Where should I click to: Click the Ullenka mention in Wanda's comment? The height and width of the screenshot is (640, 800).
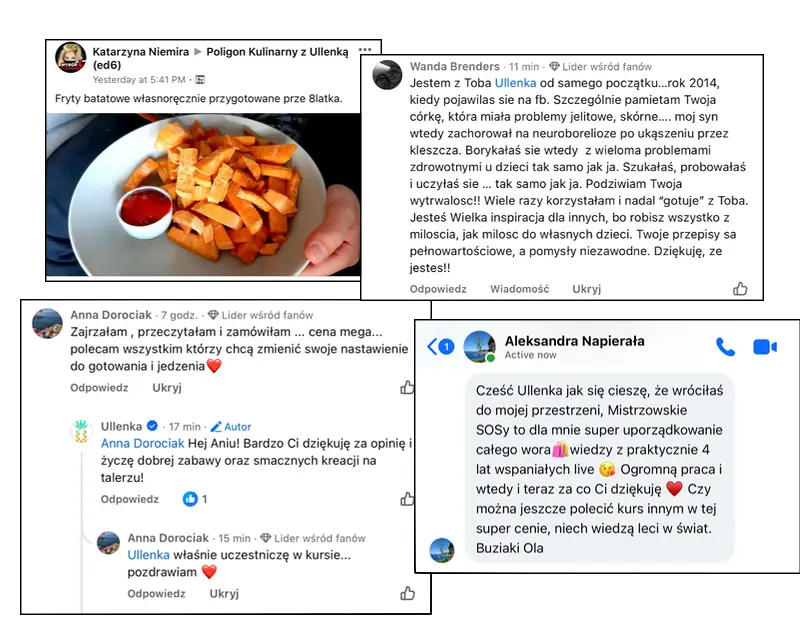[515, 83]
